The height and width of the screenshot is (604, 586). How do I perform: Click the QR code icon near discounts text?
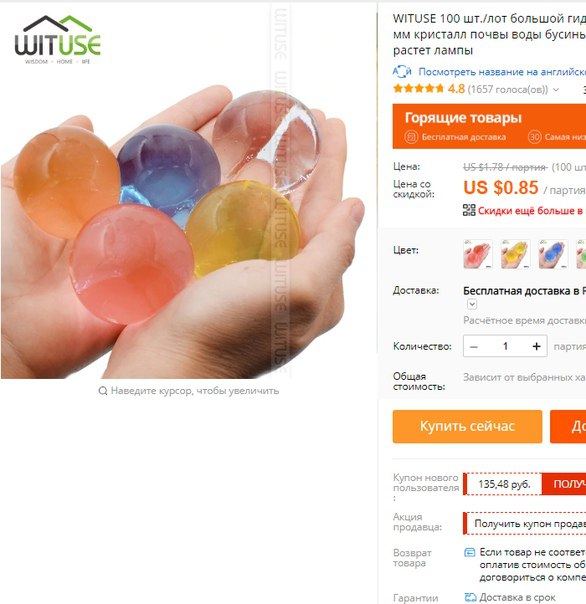(469, 210)
